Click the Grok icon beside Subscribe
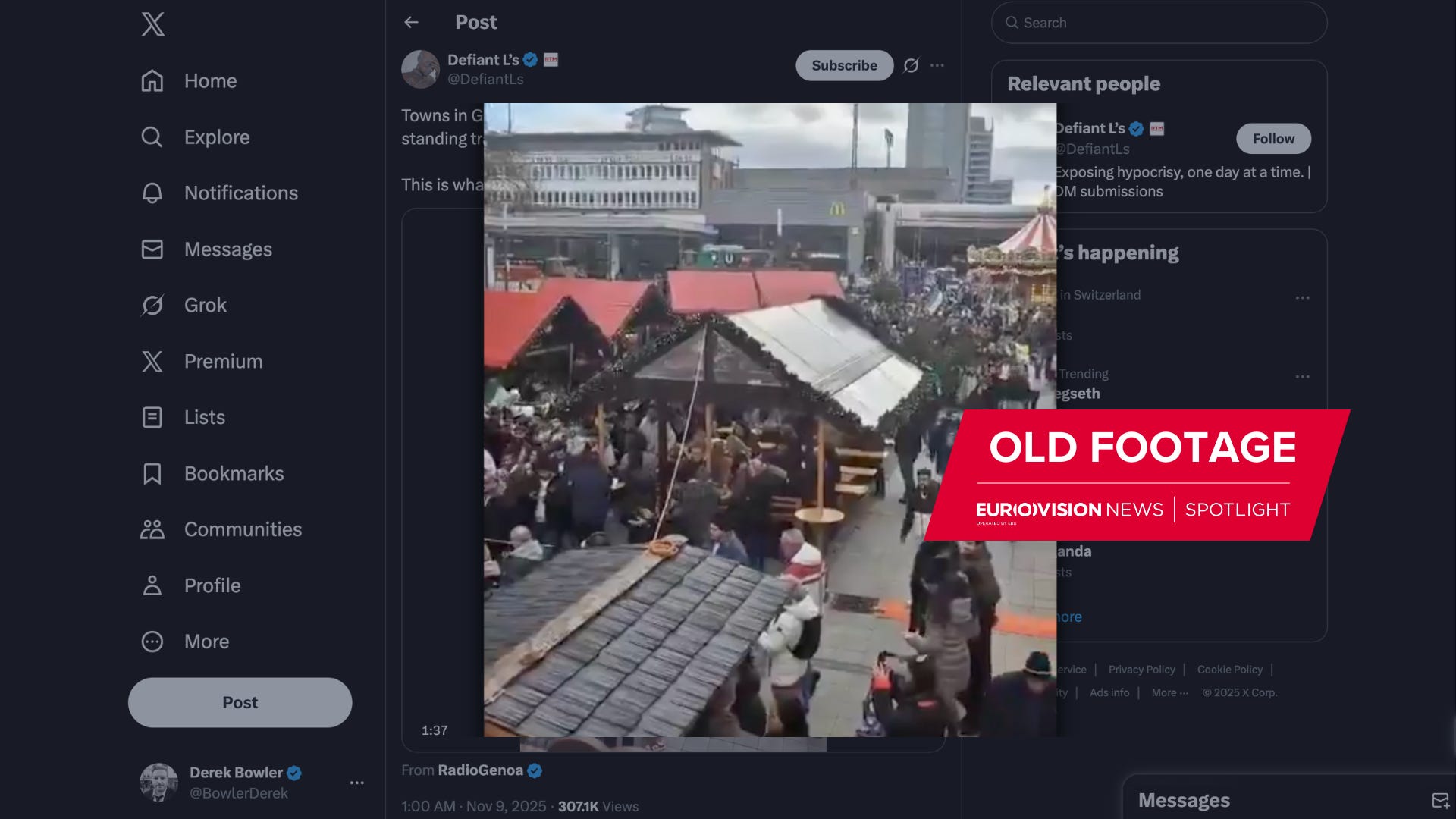This screenshot has width=1456, height=819. [x=911, y=66]
